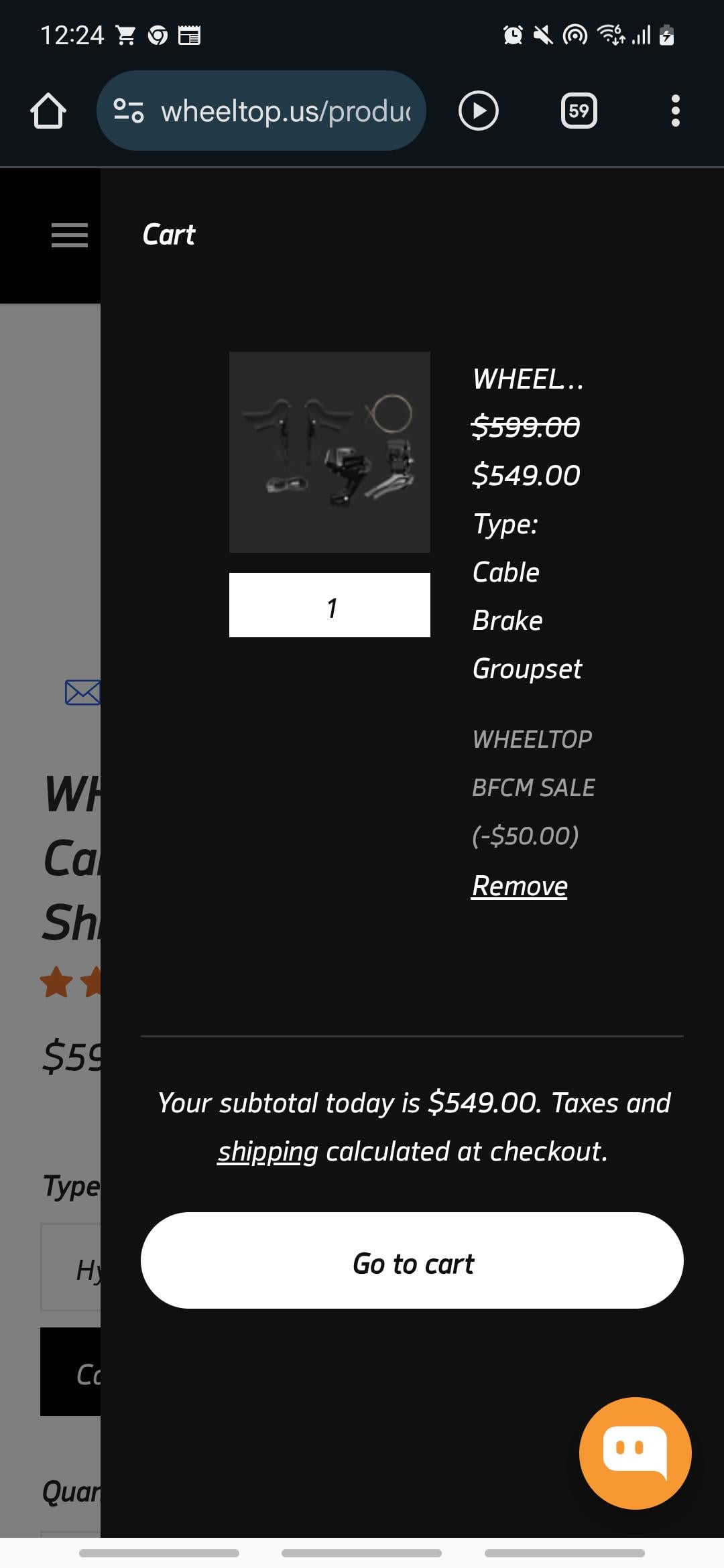Select the black Cable type option
This screenshot has width=724, height=1568.
(x=72, y=1372)
